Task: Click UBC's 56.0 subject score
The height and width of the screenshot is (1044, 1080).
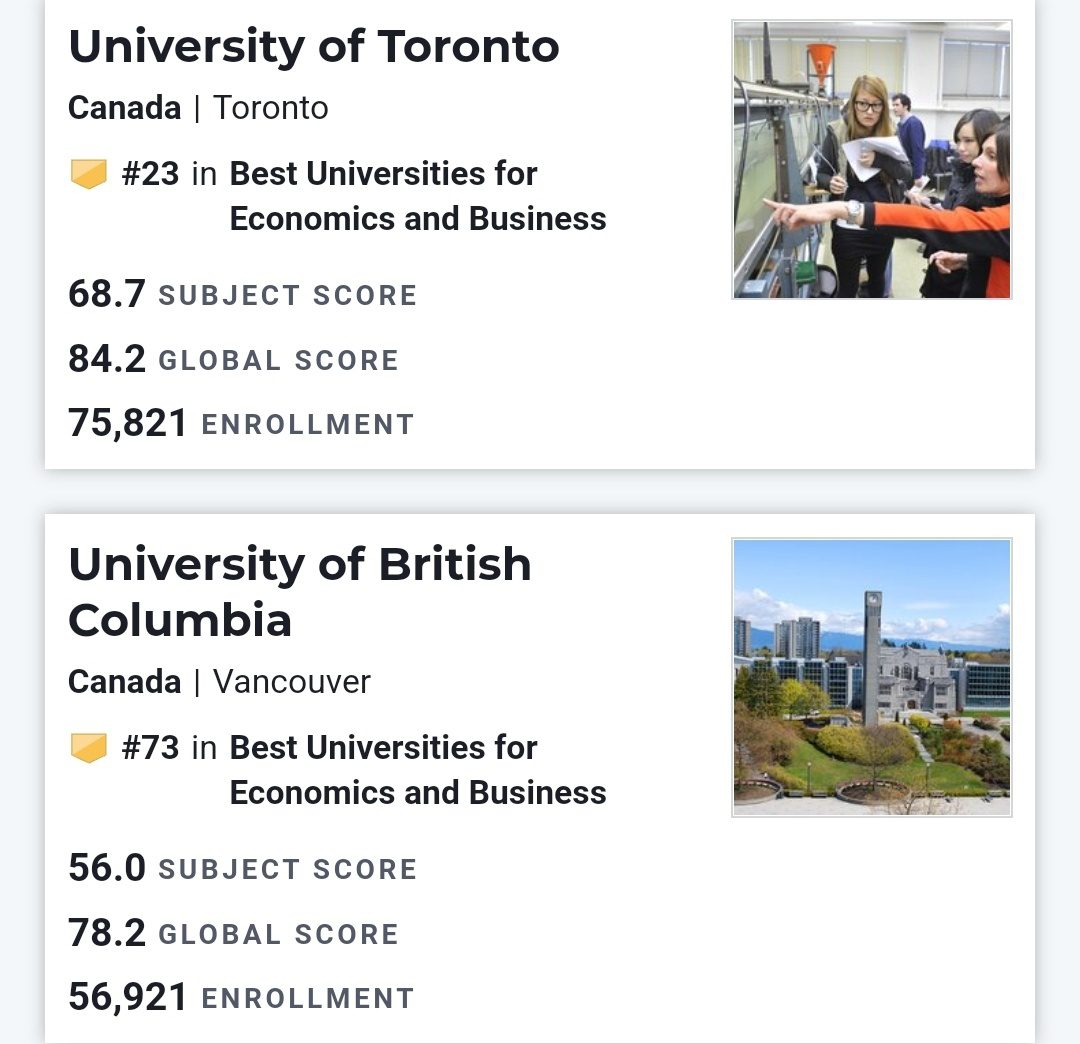Action: [x=107, y=868]
